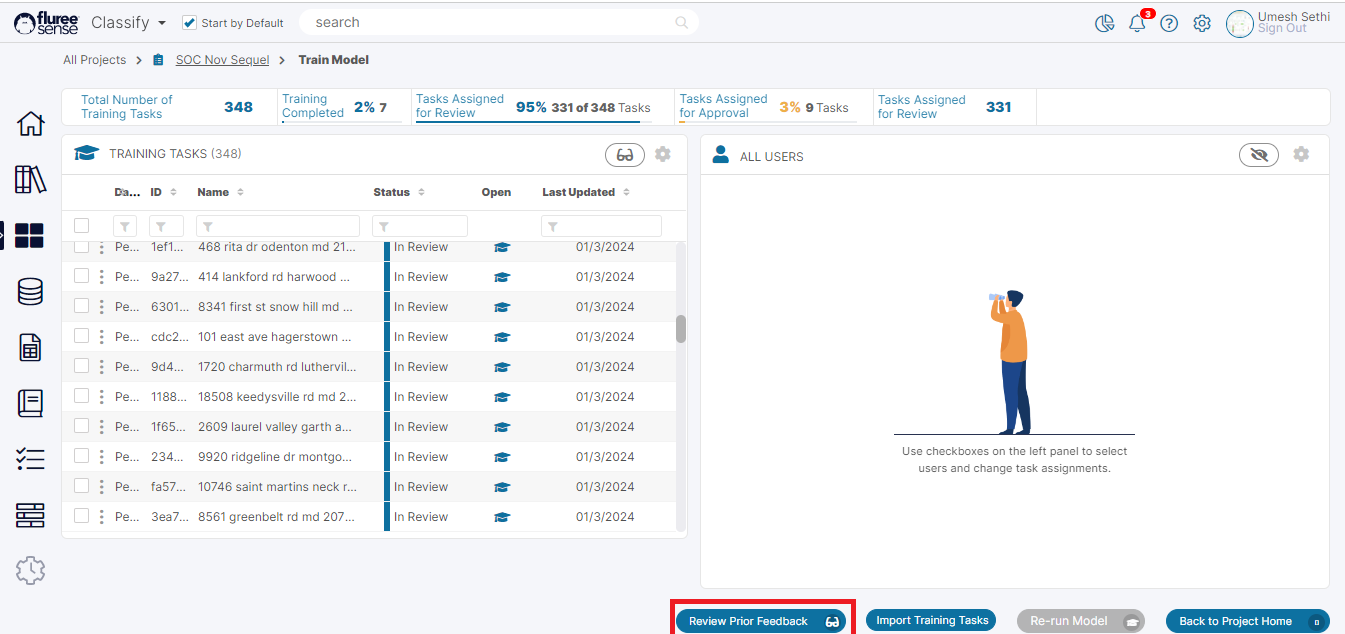
Task: Click the Home icon in left sidebar
Action: coord(31,124)
